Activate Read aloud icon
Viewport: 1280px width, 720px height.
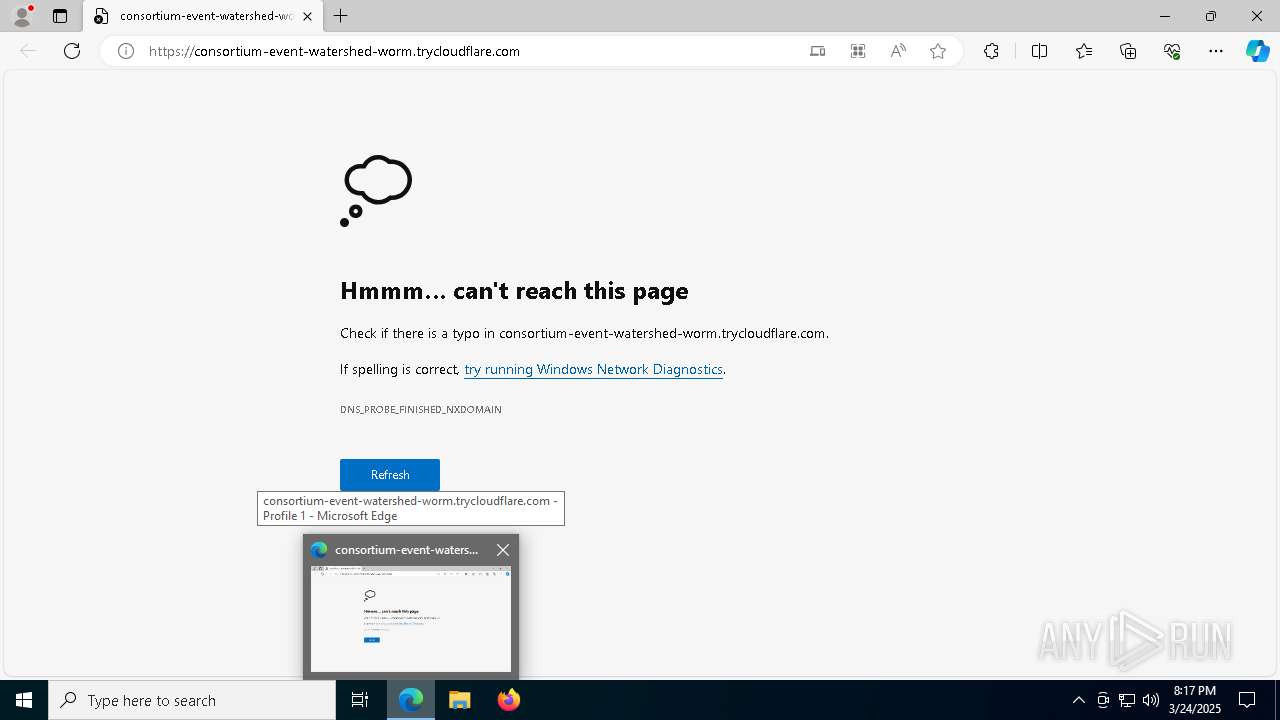click(898, 51)
